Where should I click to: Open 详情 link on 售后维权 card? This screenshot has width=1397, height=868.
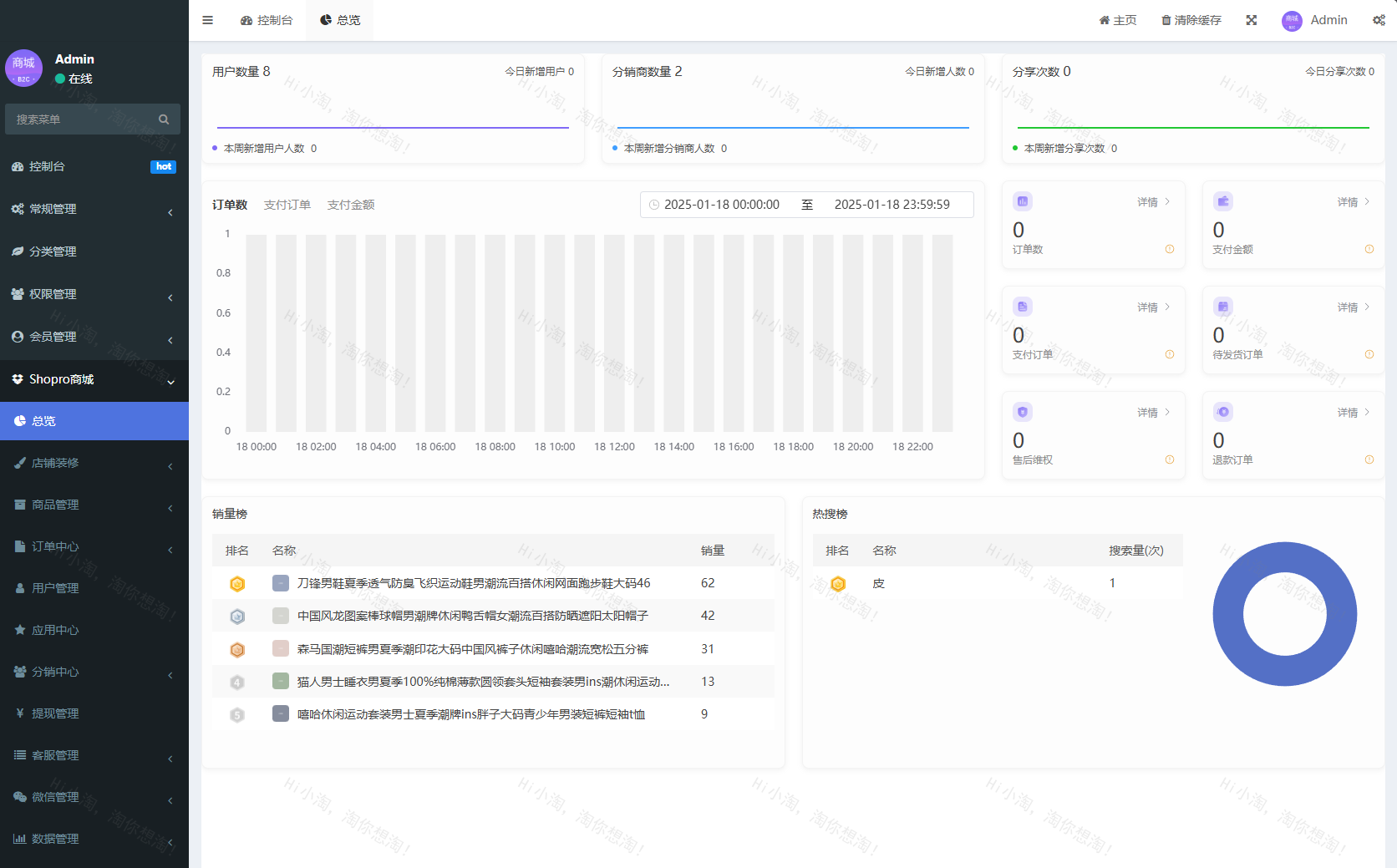pos(1154,413)
